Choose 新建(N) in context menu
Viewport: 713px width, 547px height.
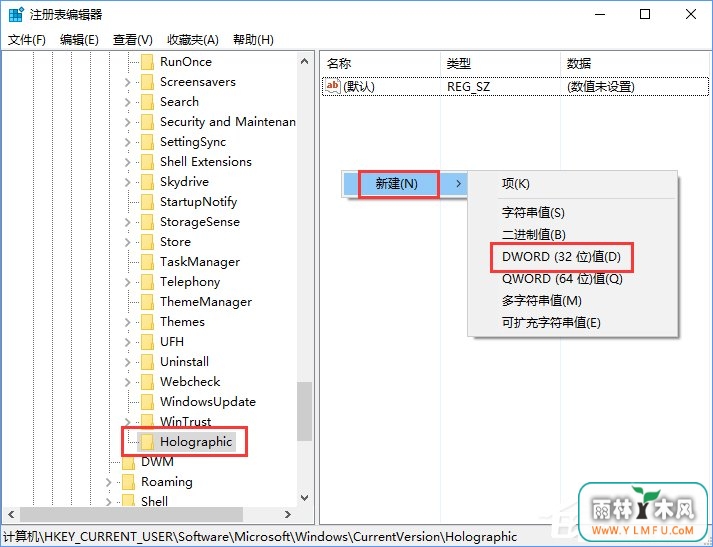[x=405, y=184]
